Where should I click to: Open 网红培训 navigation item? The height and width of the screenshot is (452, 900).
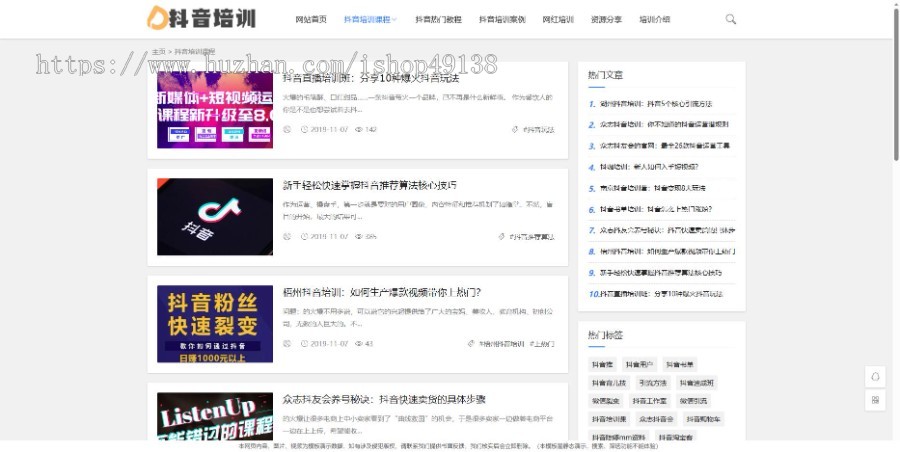558,20
